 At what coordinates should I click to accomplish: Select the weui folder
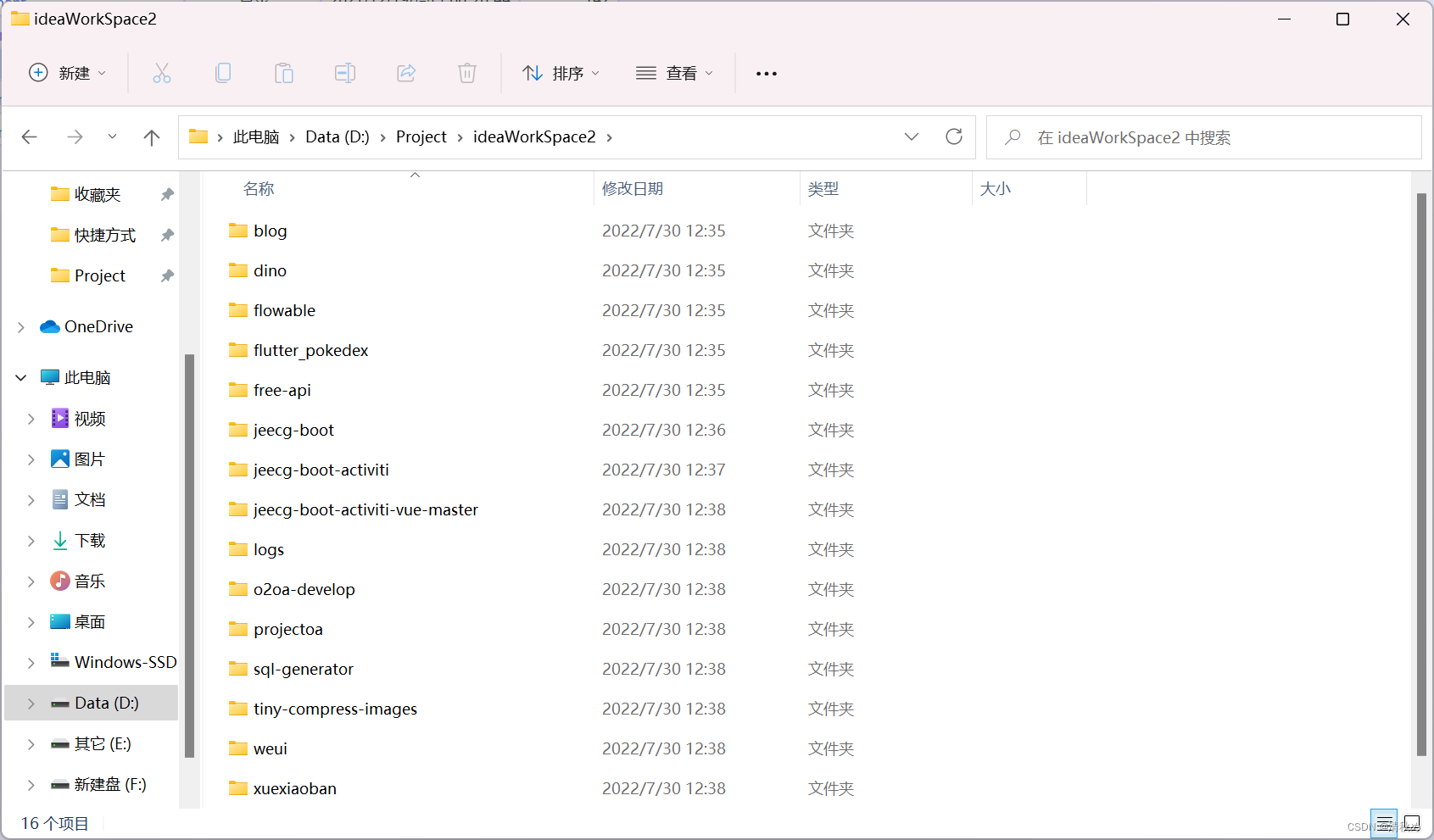[x=270, y=748]
